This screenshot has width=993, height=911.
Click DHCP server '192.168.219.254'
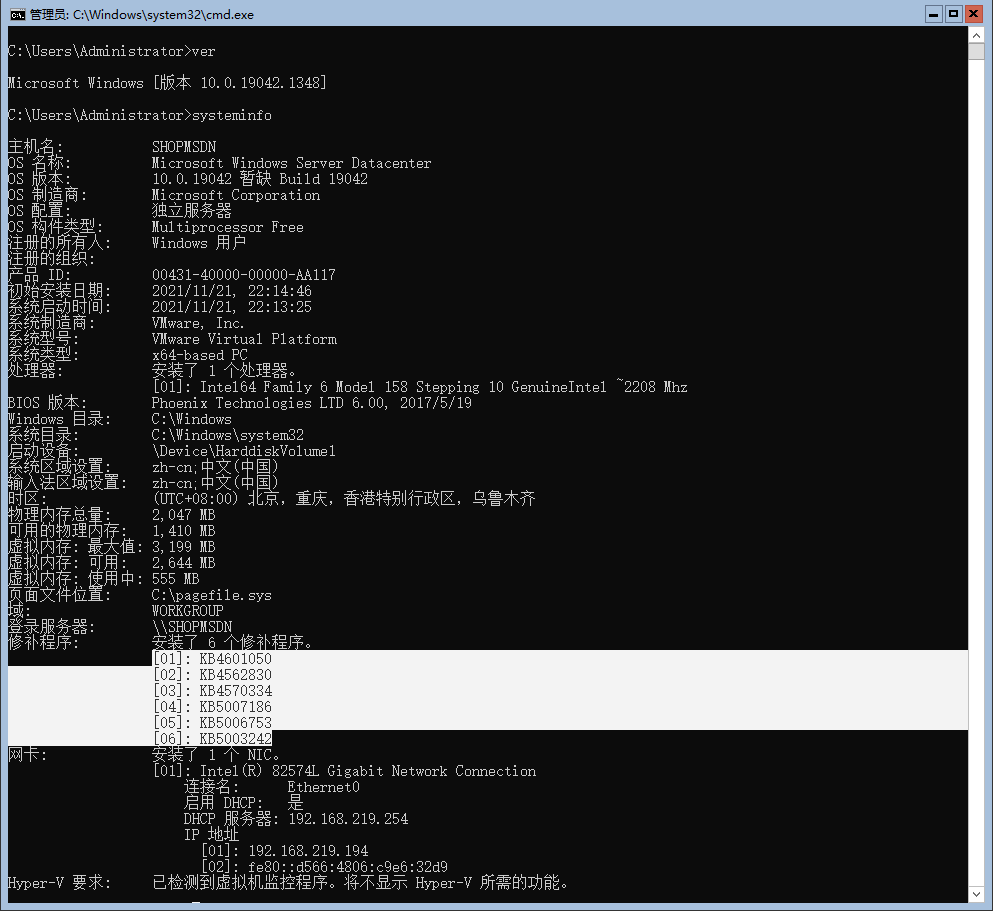coord(348,819)
